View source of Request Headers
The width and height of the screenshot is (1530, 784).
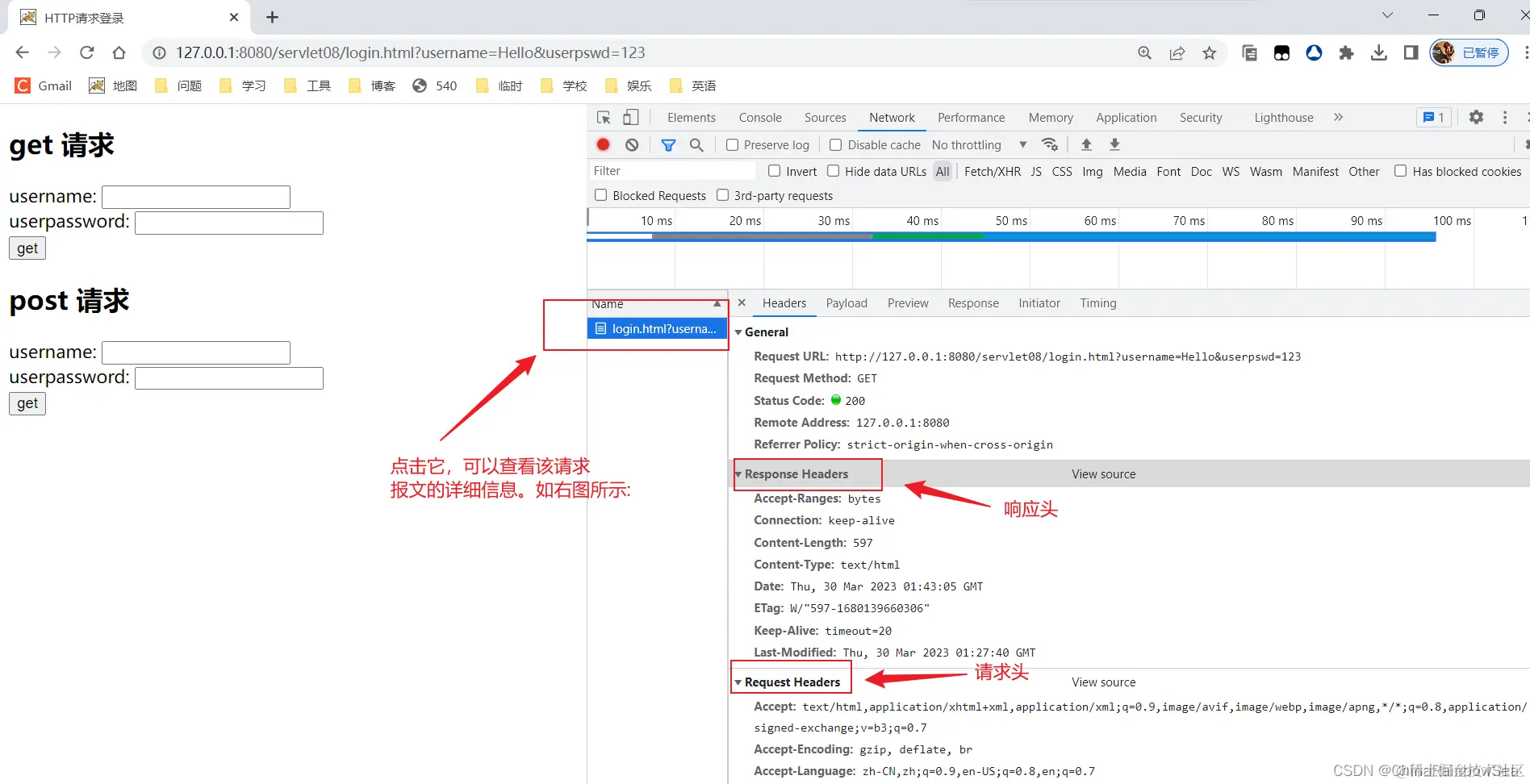pyautogui.click(x=1103, y=682)
